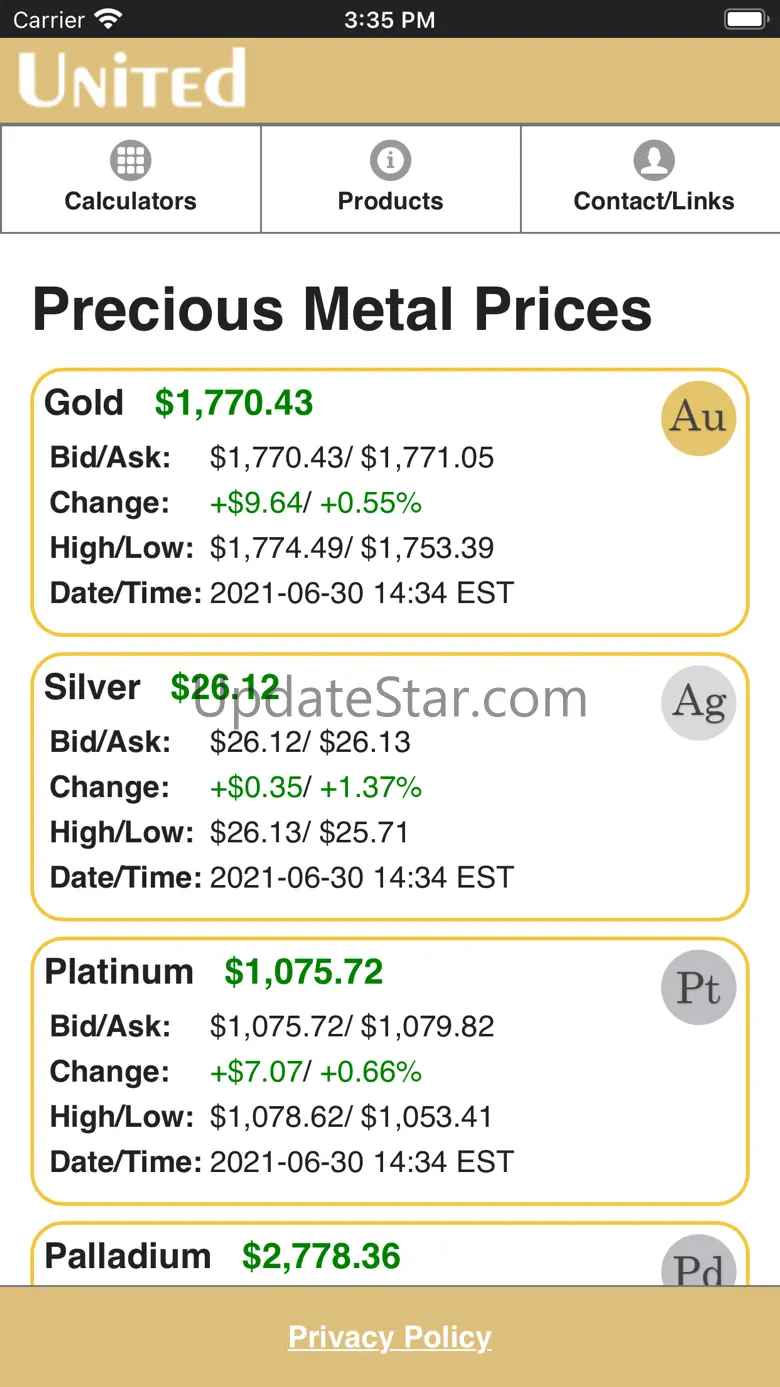Viewport: 780px width, 1387px height.
Task: Tap the platinum Pt element badge
Action: pos(699,987)
